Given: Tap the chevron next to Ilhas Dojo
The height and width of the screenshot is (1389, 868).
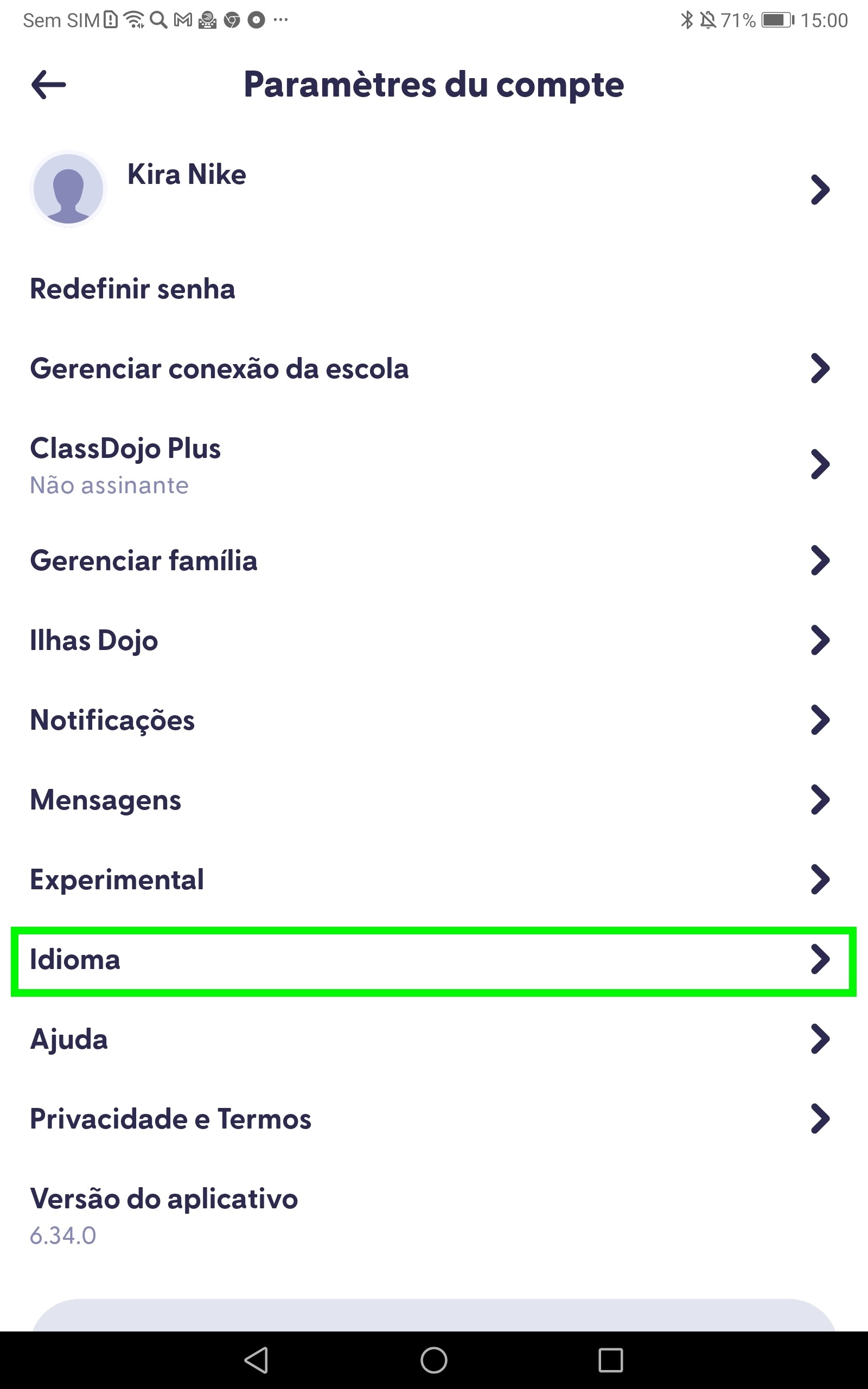Looking at the screenshot, I should pyautogui.click(x=820, y=640).
